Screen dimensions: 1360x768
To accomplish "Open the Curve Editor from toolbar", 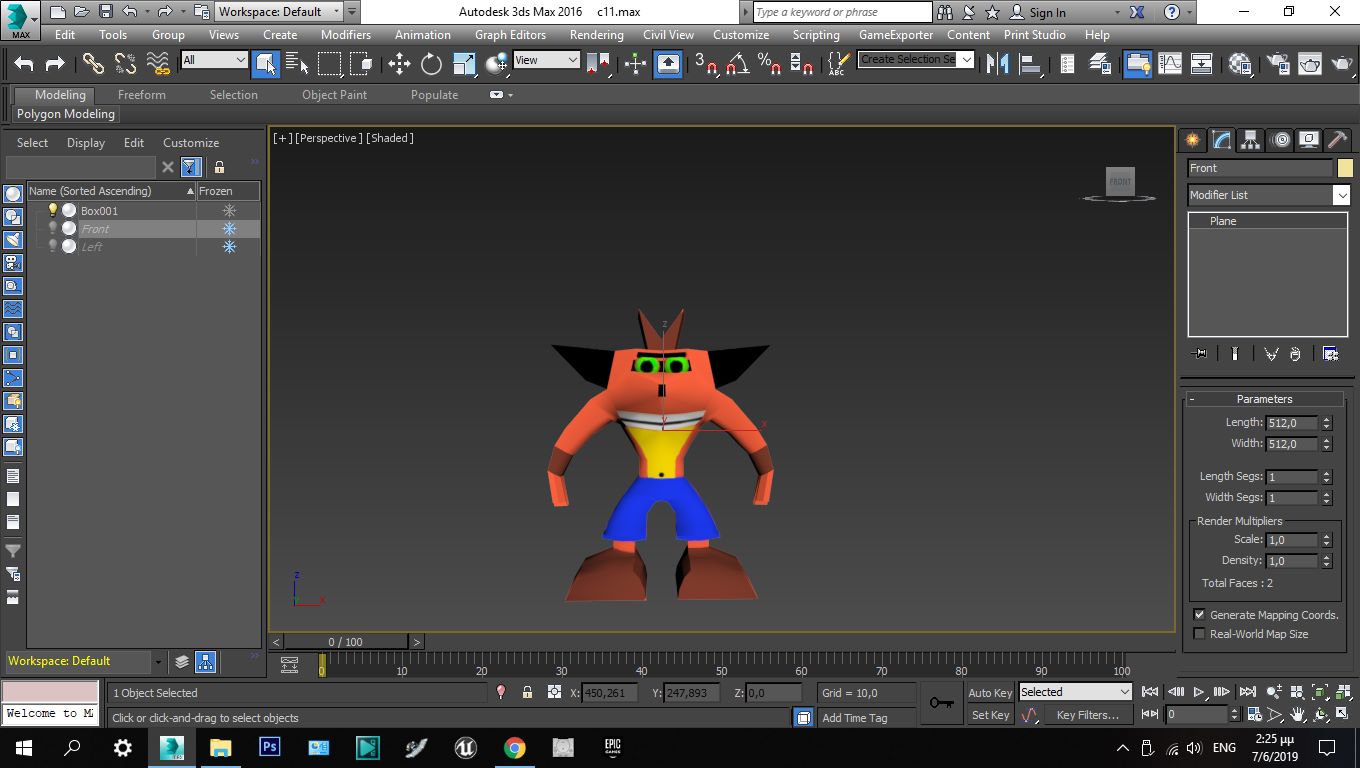I will pos(1169,64).
